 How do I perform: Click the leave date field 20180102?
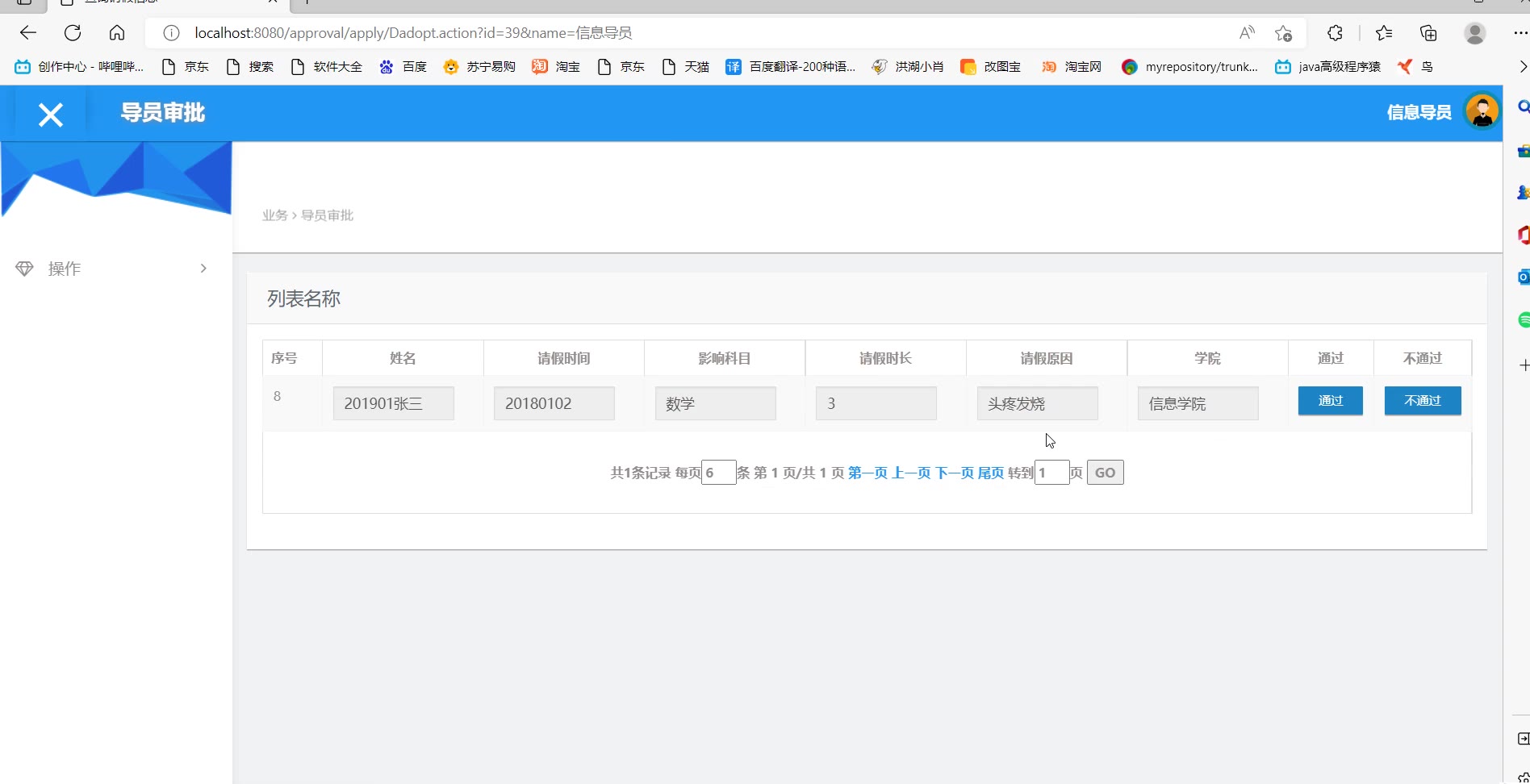(x=554, y=403)
